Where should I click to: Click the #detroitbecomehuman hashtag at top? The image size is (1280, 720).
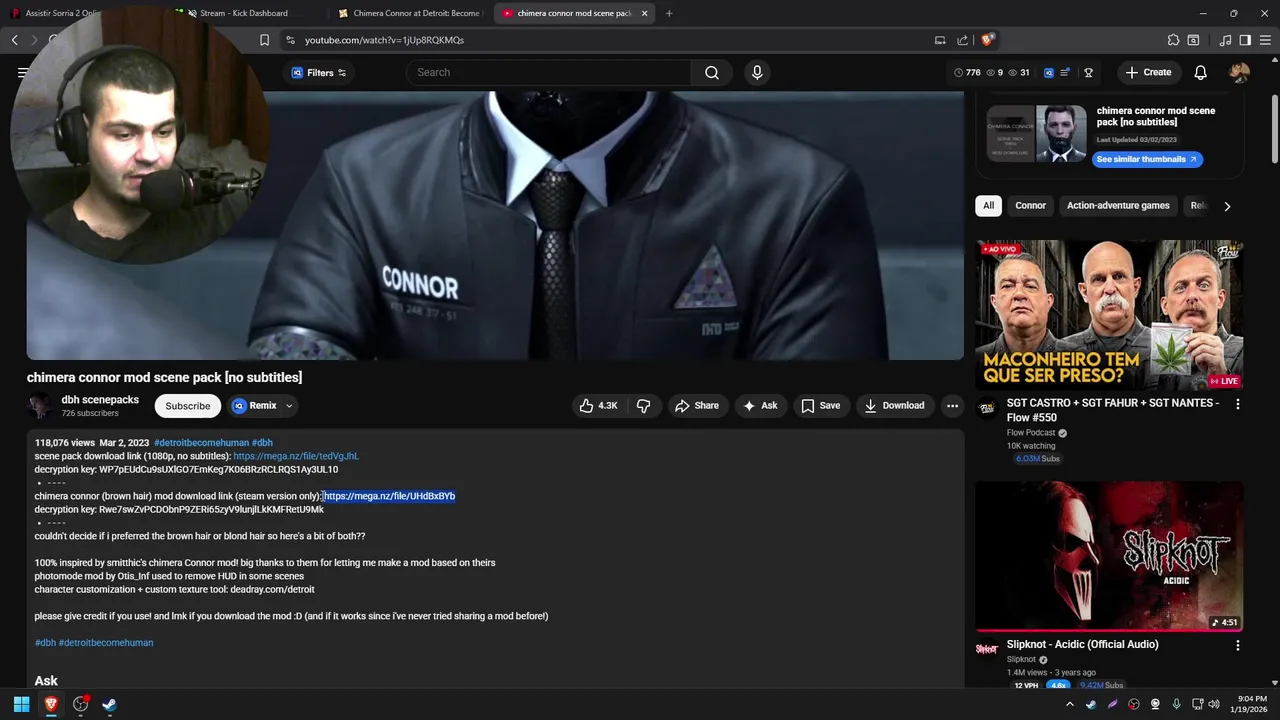click(201, 442)
